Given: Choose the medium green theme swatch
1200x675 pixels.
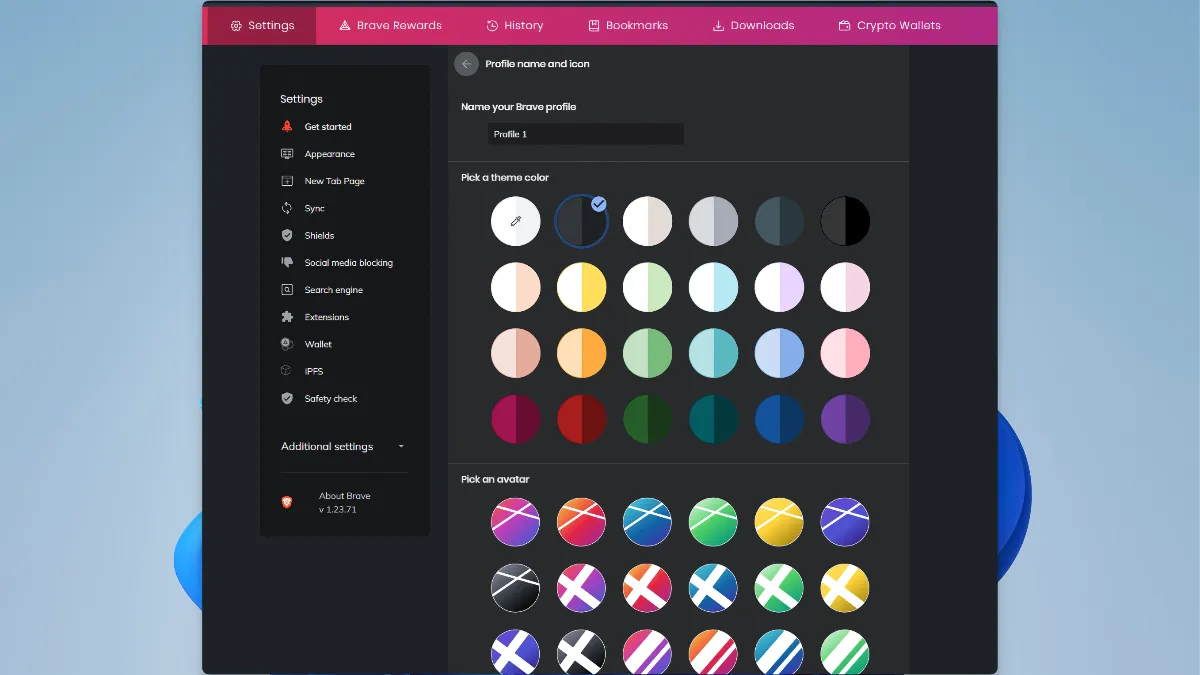Looking at the screenshot, I should point(648,353).
